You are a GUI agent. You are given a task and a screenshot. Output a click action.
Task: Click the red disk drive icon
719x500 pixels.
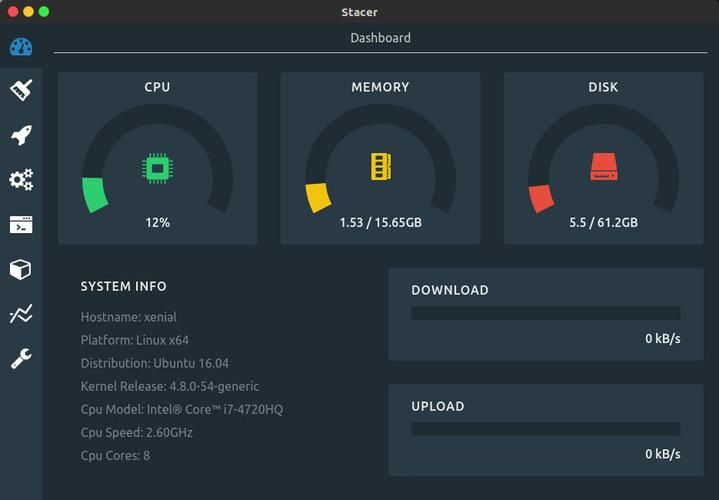tap(603, 167)
